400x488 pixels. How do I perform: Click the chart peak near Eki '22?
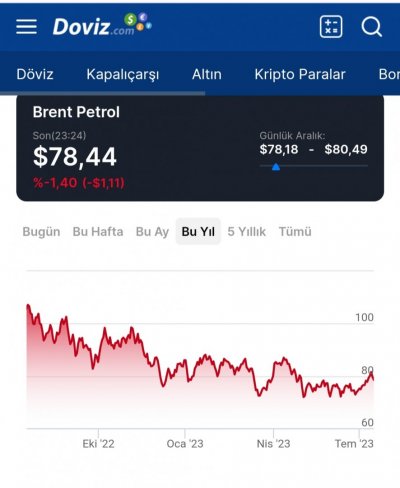point(105,329)
